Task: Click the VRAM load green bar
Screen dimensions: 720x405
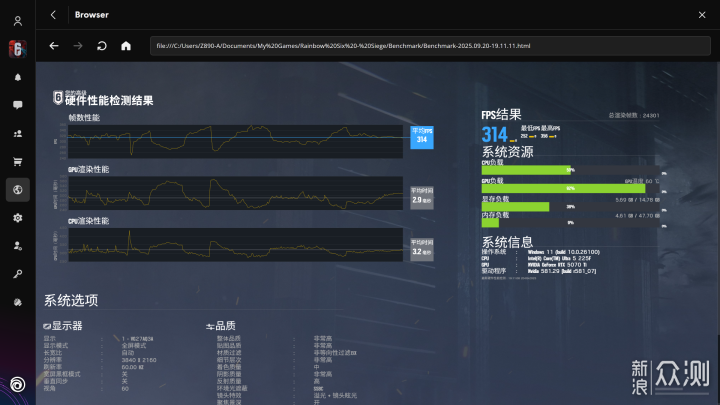Action: click(515, 207)
